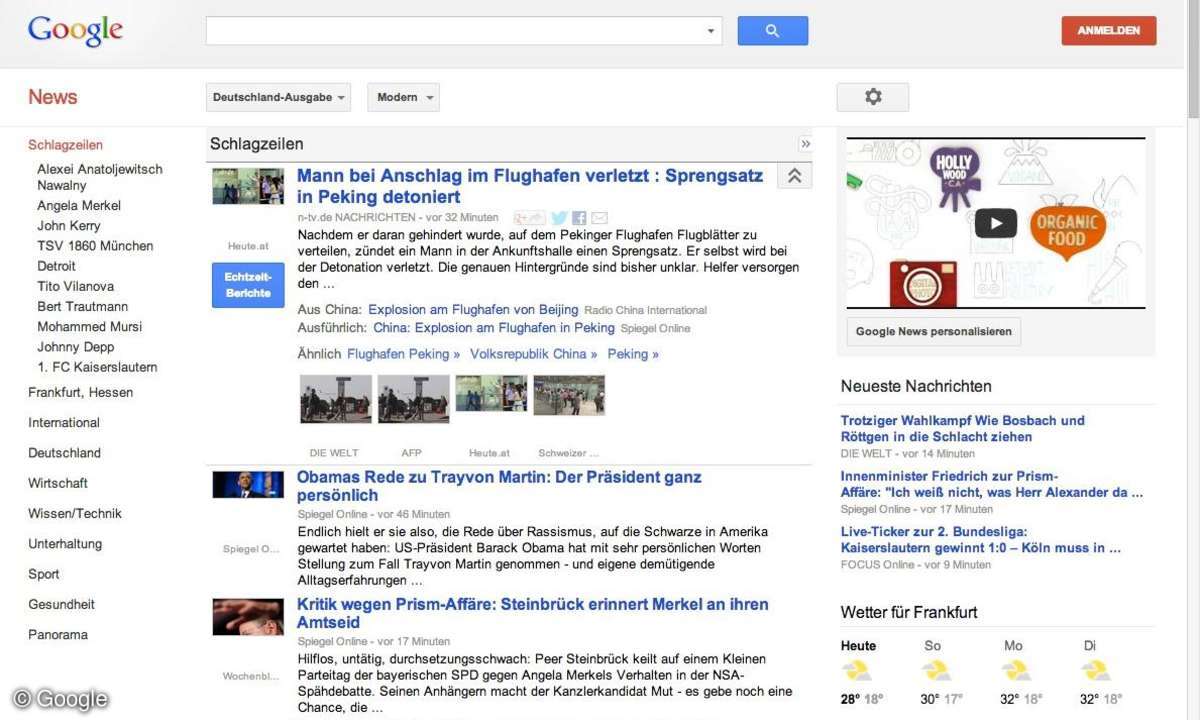Open the TSV 1860 München topic

(95, 246)
